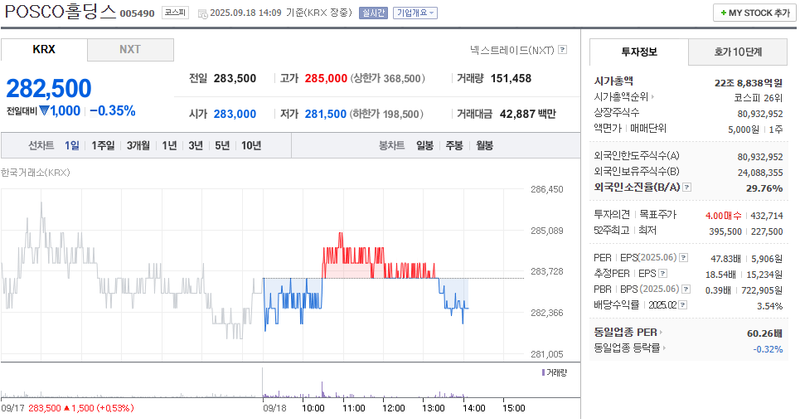Click the 4.00매수 investment opinion
Viewport: 800px width, 419px height.
723,216
